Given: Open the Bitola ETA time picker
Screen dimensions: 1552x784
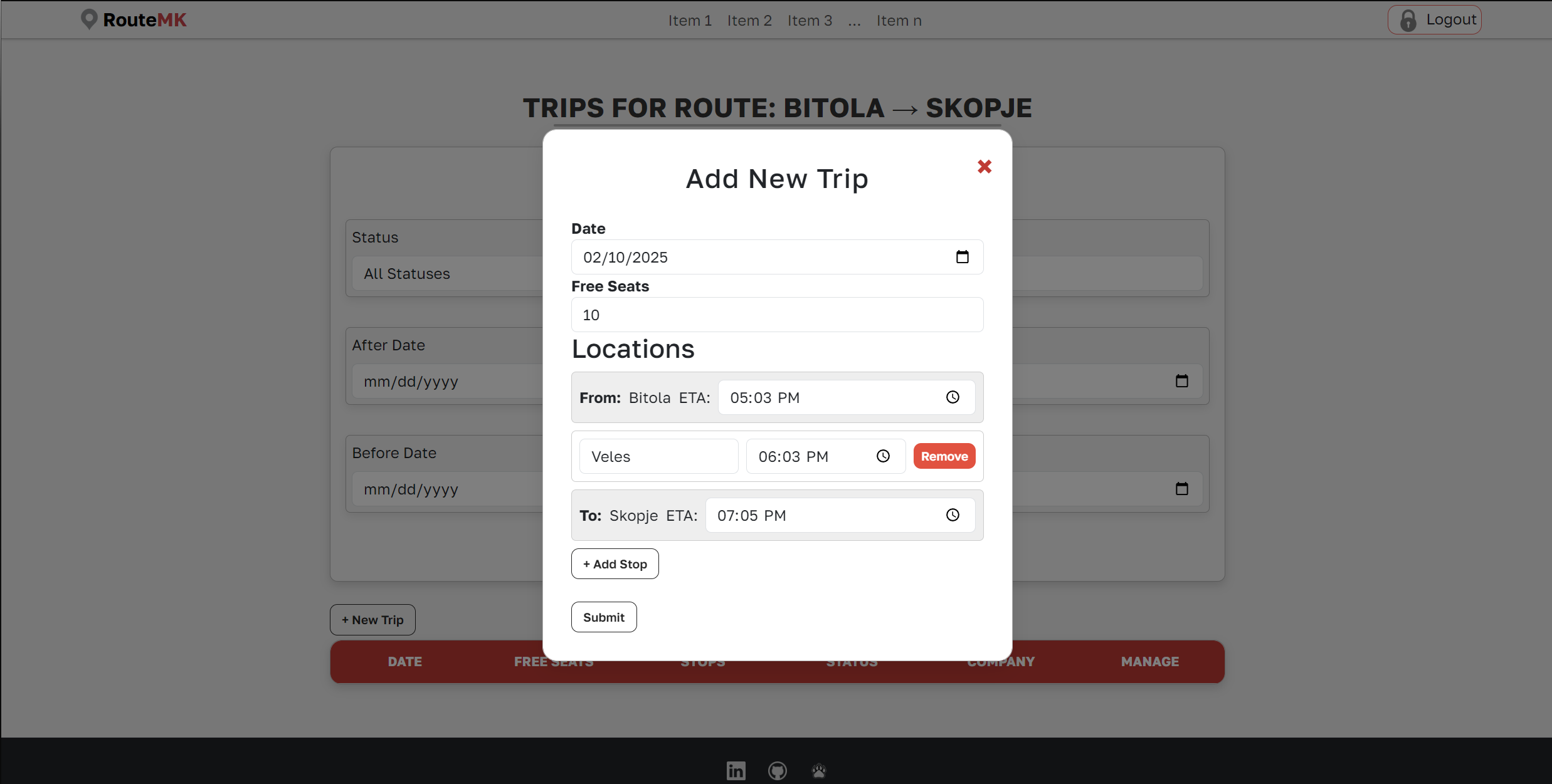Looking at the screenshot, I should pyautogui.click(x=952, y=397).
